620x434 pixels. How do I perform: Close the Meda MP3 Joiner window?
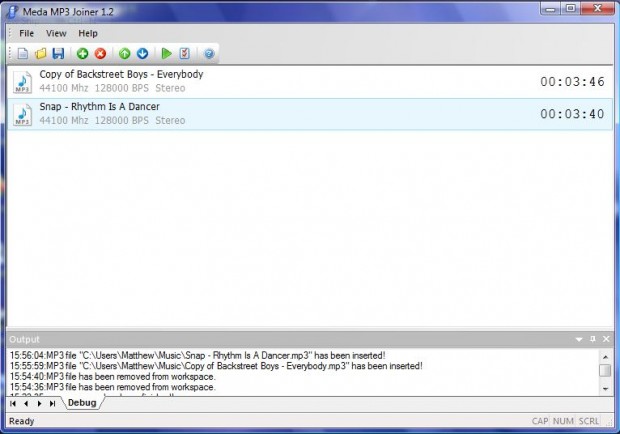597,9
